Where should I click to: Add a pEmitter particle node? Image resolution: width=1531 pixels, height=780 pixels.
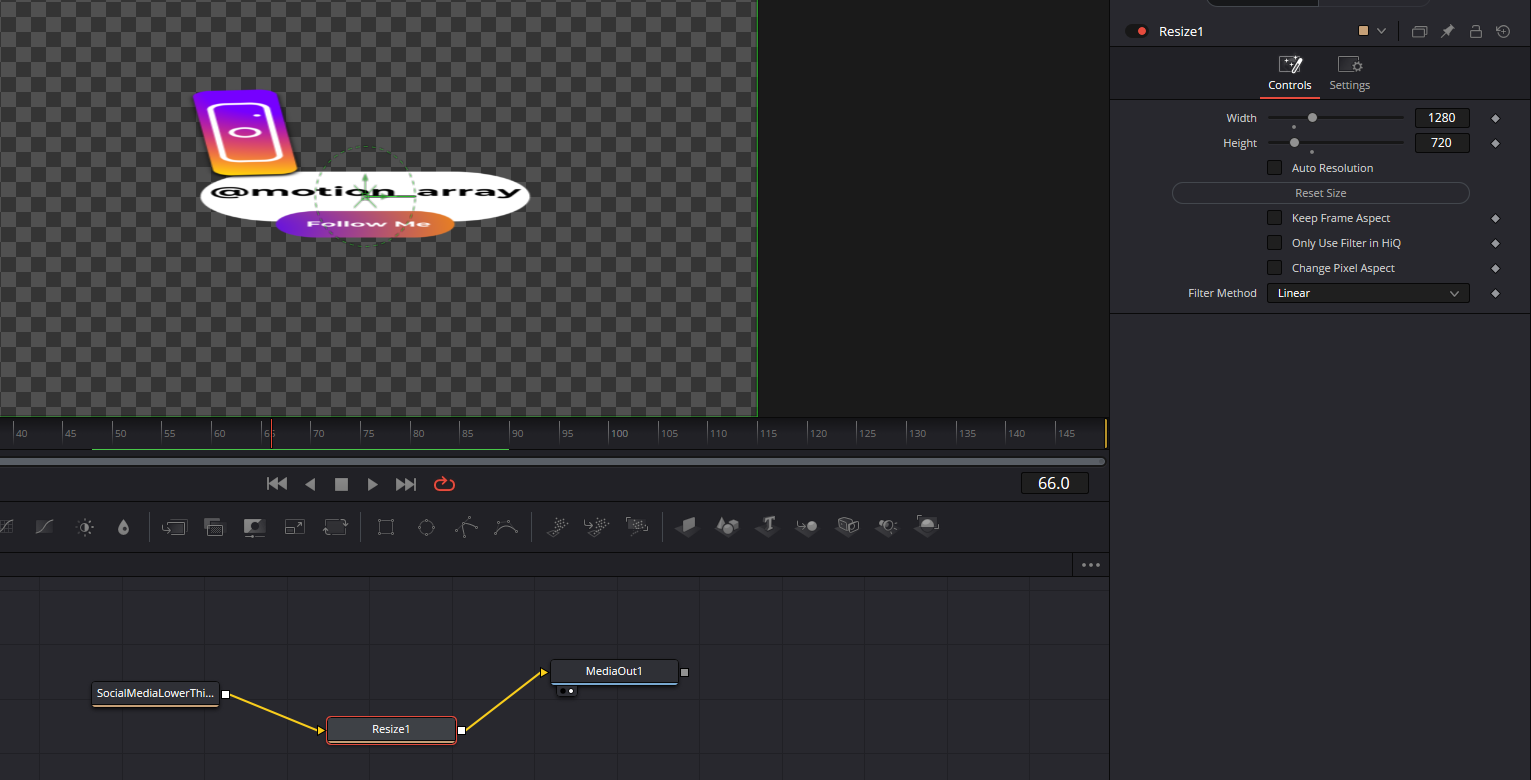tap(558, 526)
